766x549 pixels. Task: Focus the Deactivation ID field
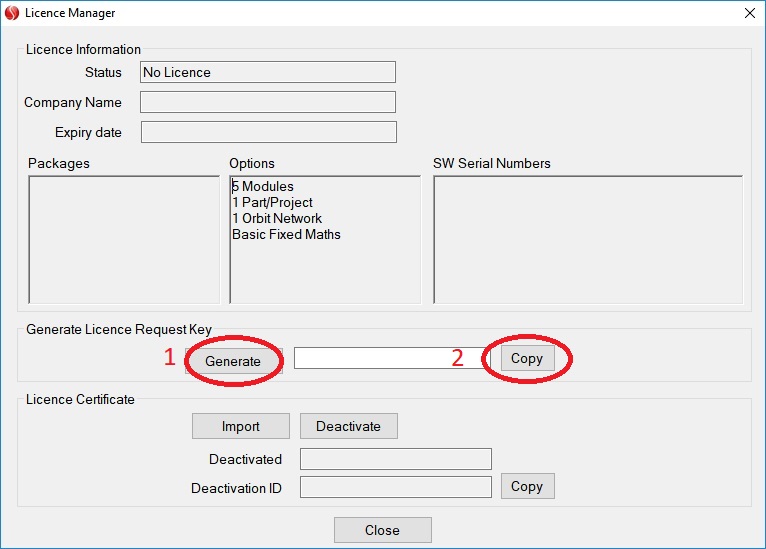click(396, 487)
